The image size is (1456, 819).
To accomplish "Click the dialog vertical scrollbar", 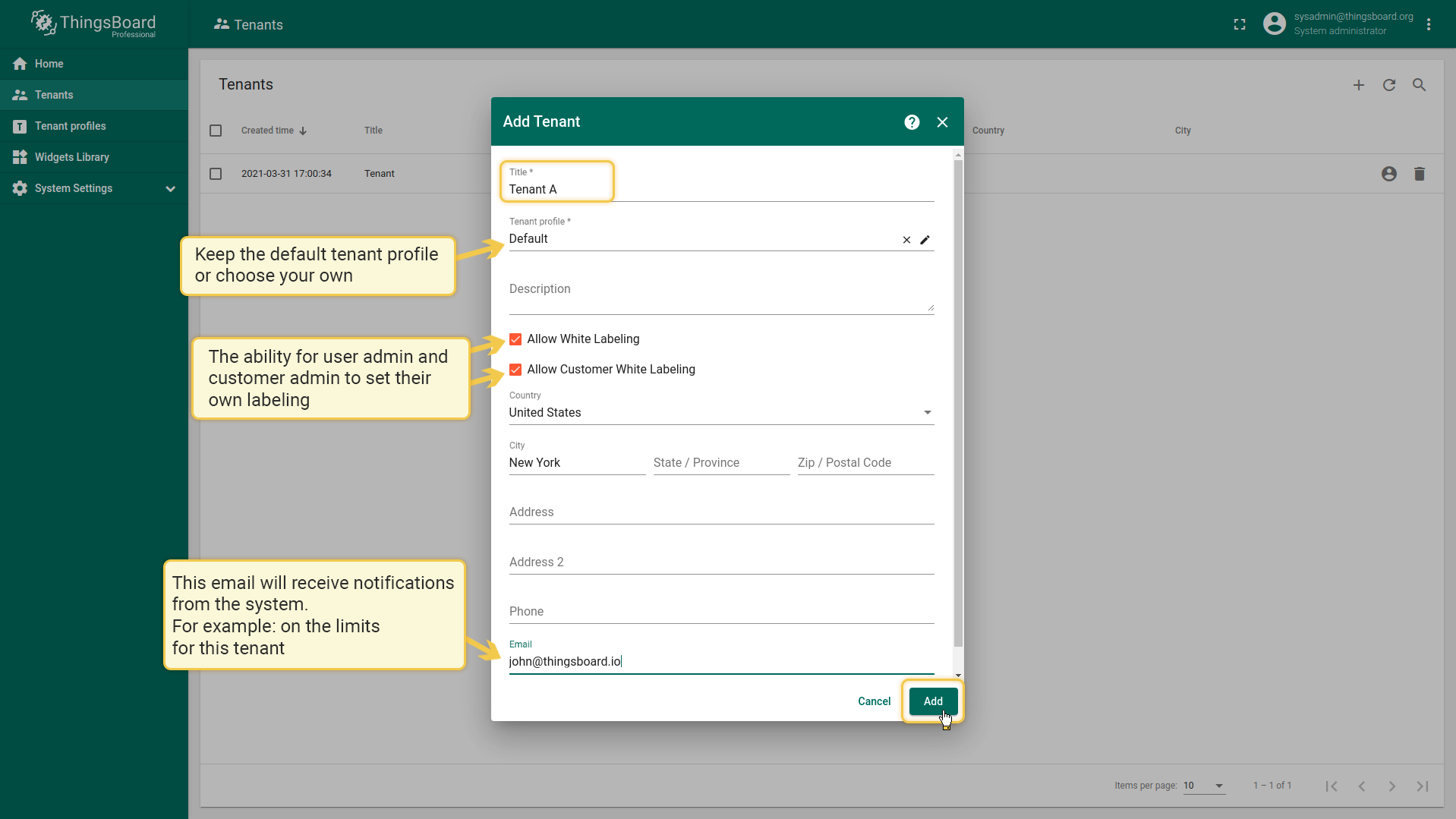I will point(958,402).
